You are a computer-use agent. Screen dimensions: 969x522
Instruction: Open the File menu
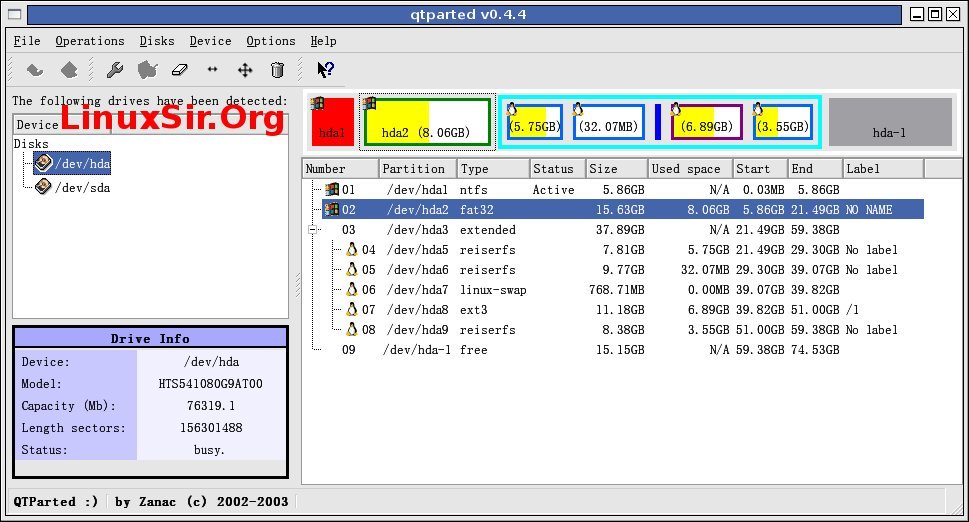(27, 41)
